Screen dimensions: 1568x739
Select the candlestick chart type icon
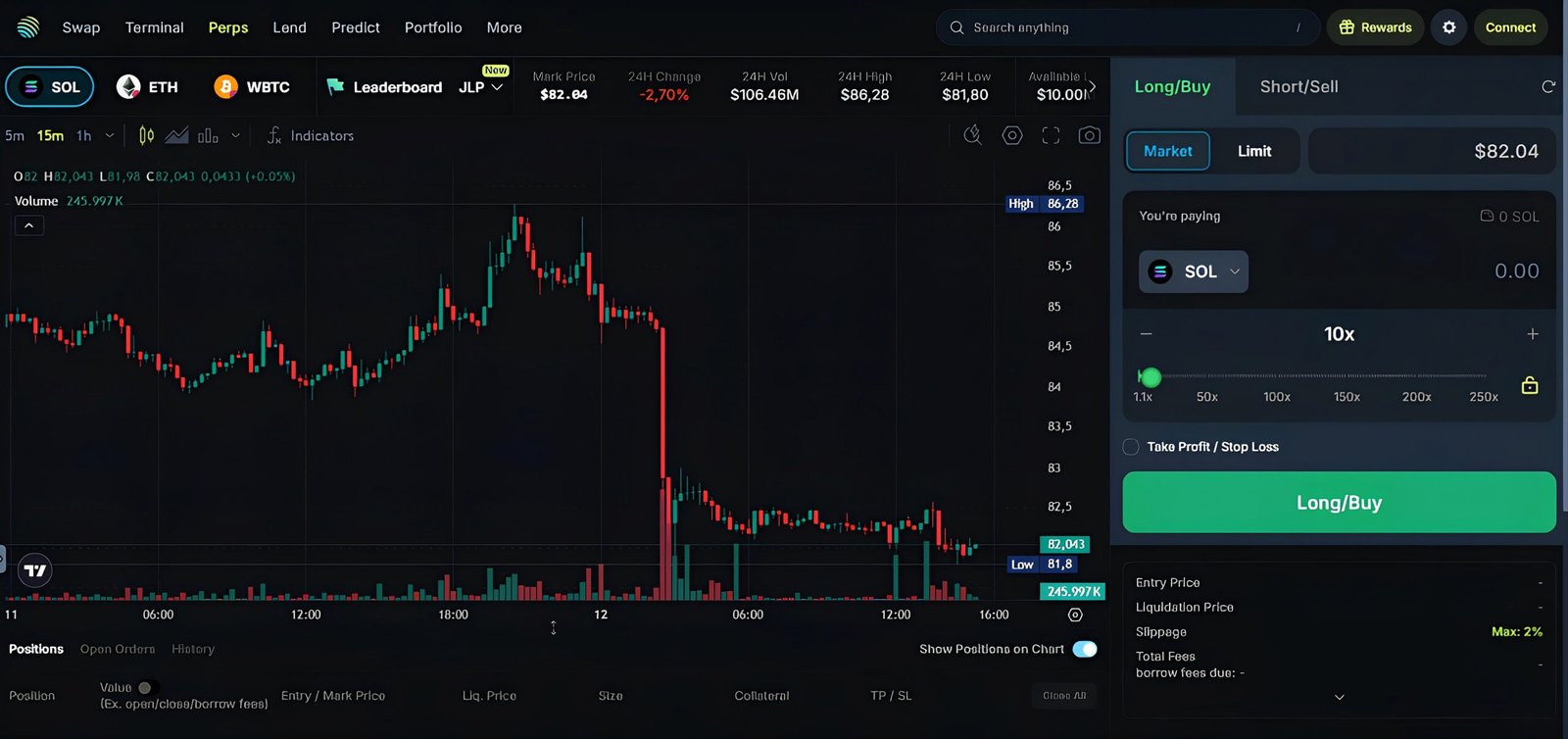[x=146, y=135]
